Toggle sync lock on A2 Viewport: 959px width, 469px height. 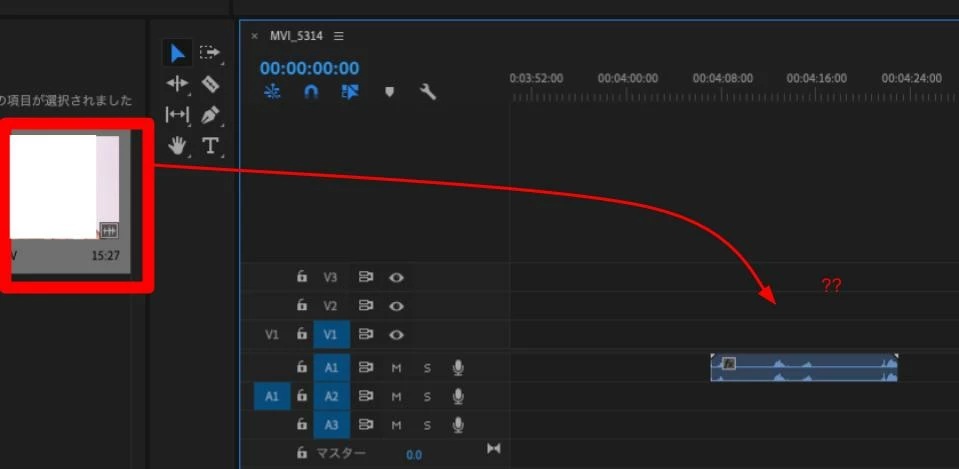click(x=366, y=396)
